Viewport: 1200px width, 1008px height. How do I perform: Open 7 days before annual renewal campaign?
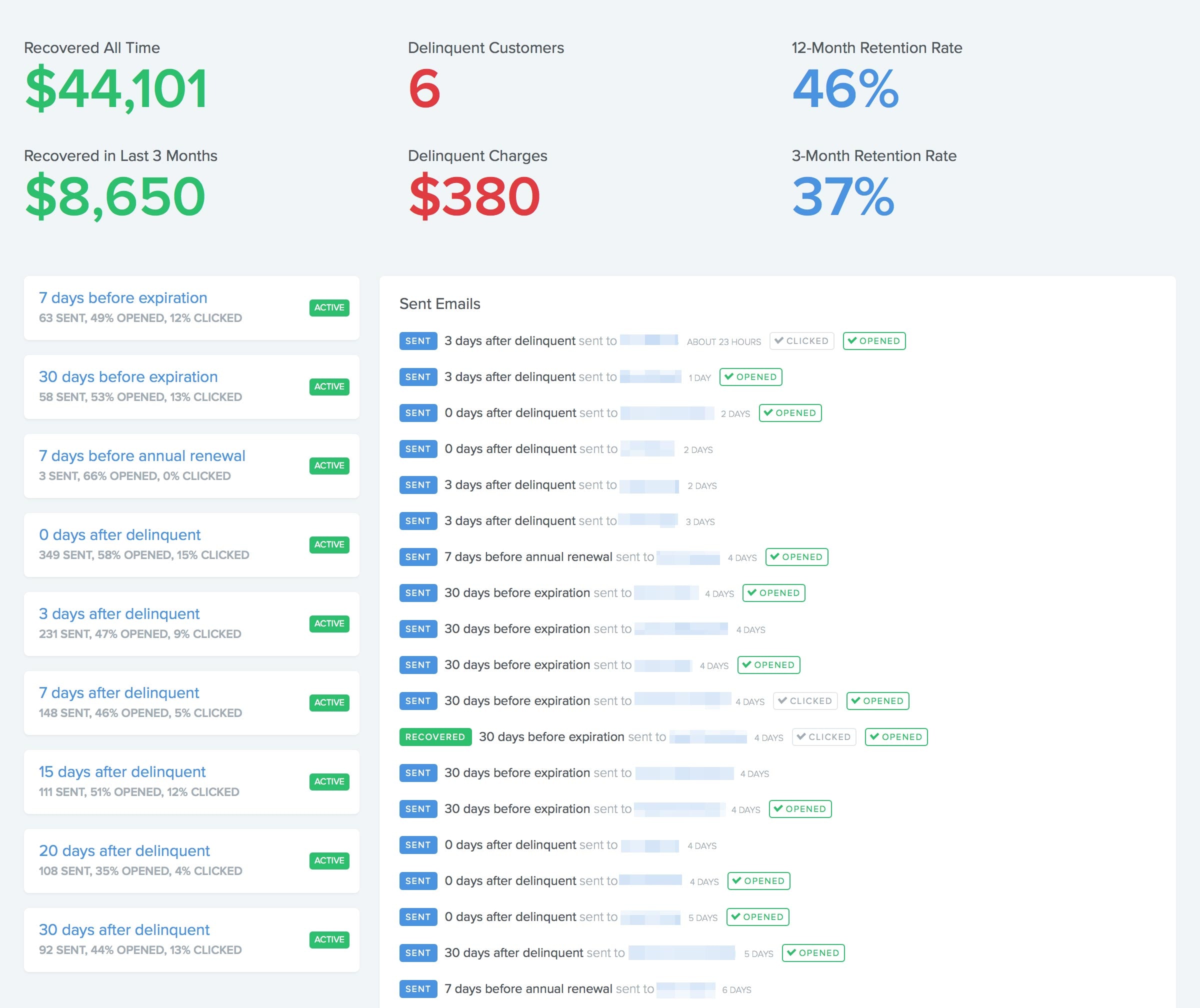[141, 455]
